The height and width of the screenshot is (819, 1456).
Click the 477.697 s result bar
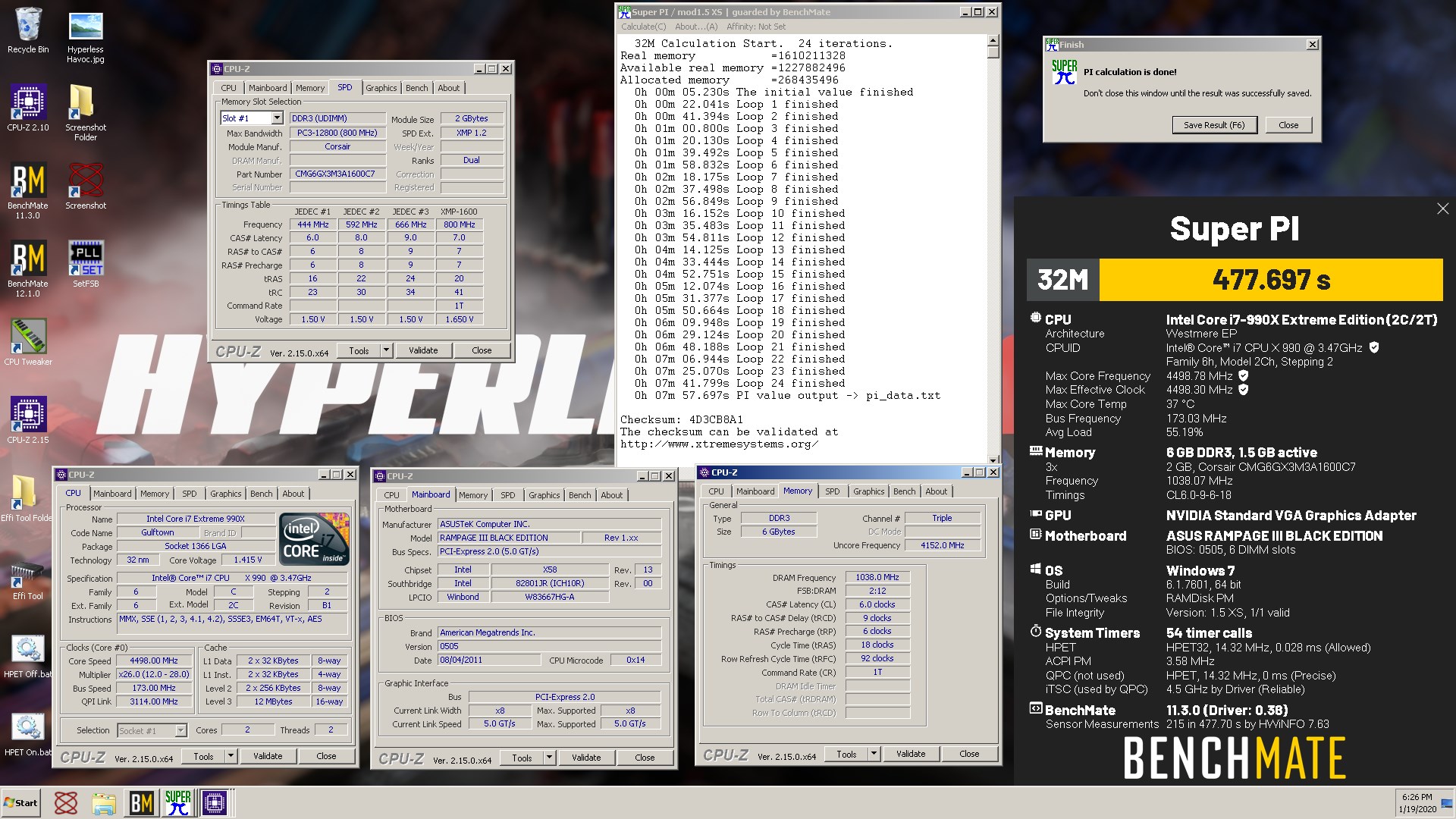[1271, 280]
